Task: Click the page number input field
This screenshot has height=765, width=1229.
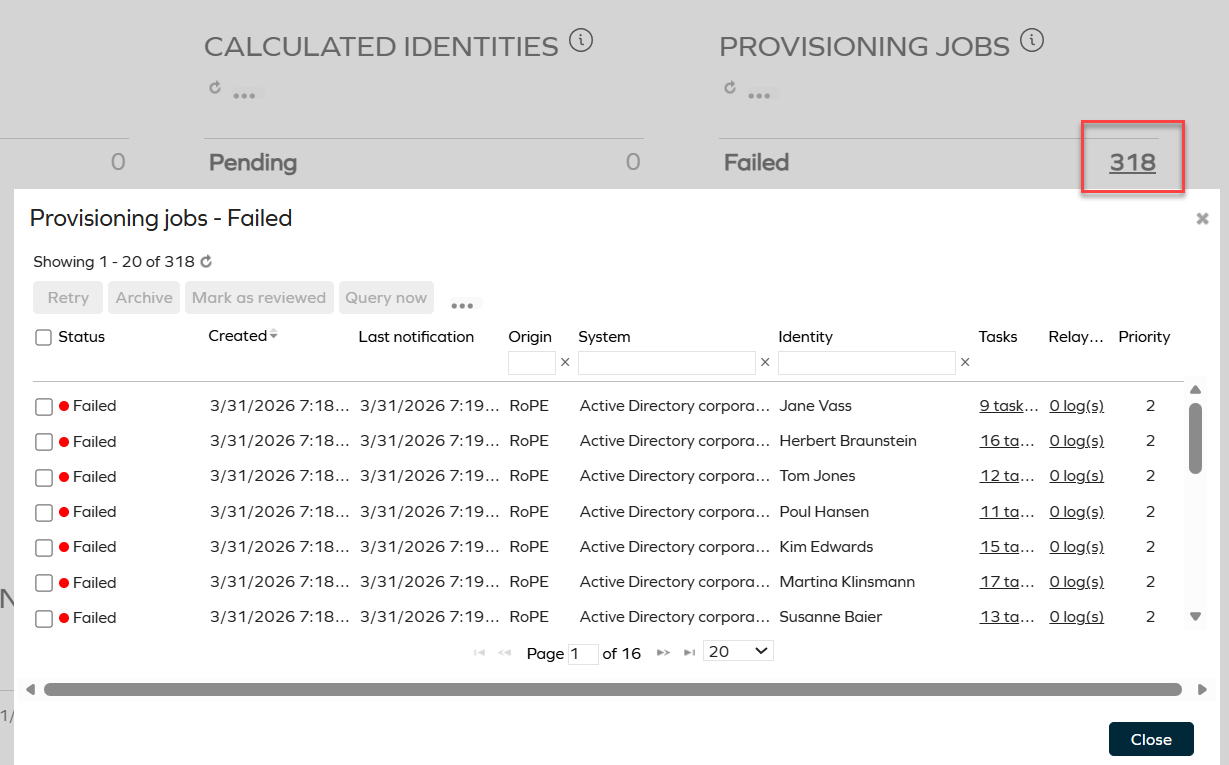Action: click(584, 652)
